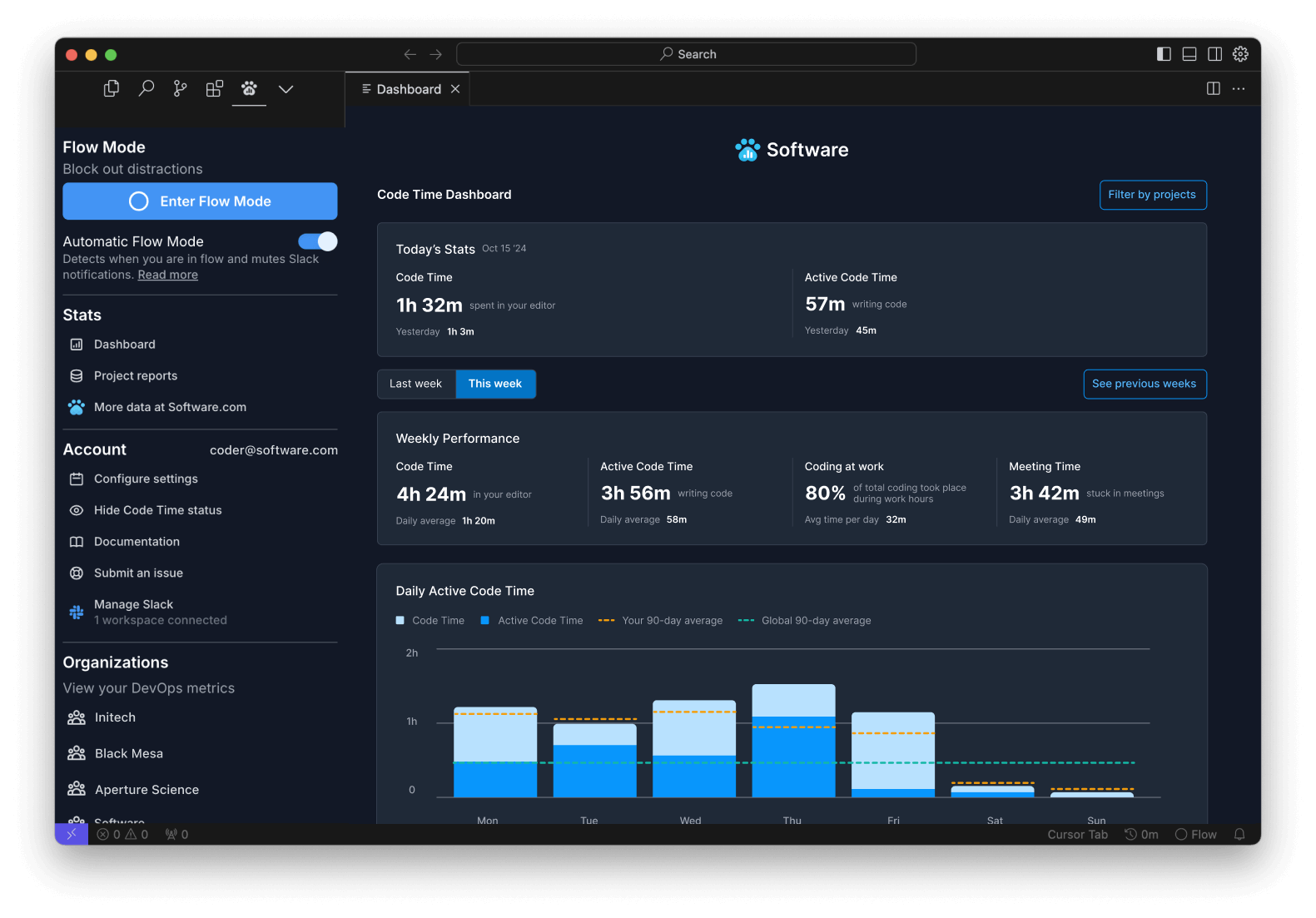
Task: Open the Filter by projects dropdown
Action: (x=1152, y=195)
